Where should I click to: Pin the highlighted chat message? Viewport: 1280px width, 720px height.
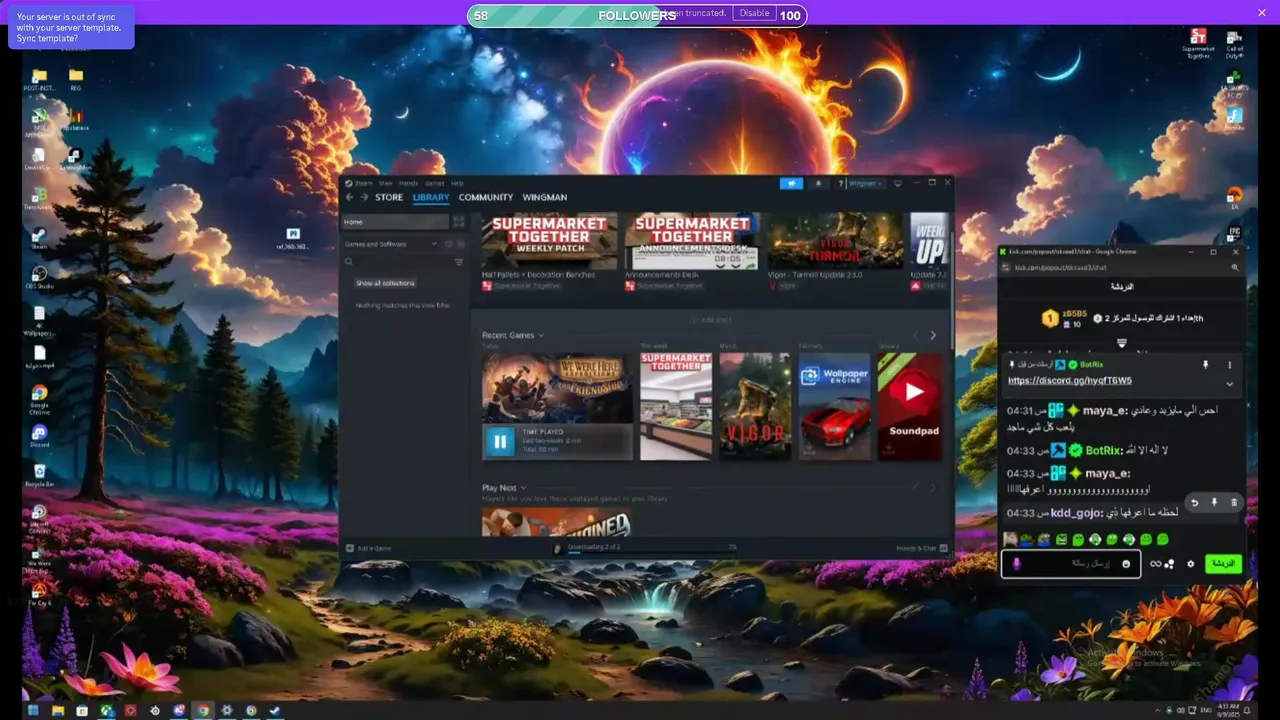[x=1214, y=502]
